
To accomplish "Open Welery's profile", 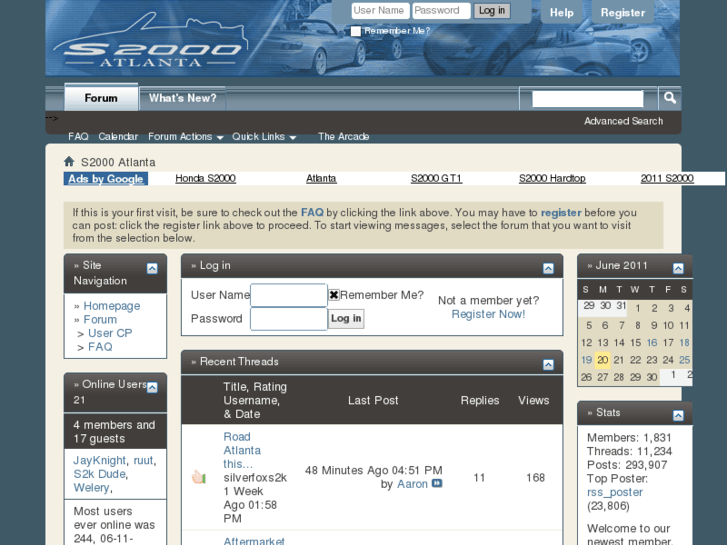I will coord(91,487).
